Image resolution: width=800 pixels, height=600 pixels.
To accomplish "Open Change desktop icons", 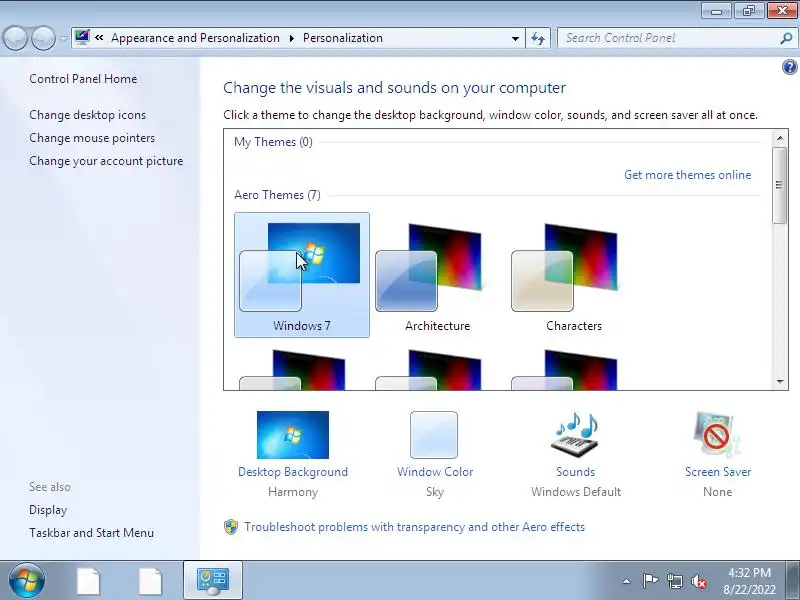I will [87, 115].
